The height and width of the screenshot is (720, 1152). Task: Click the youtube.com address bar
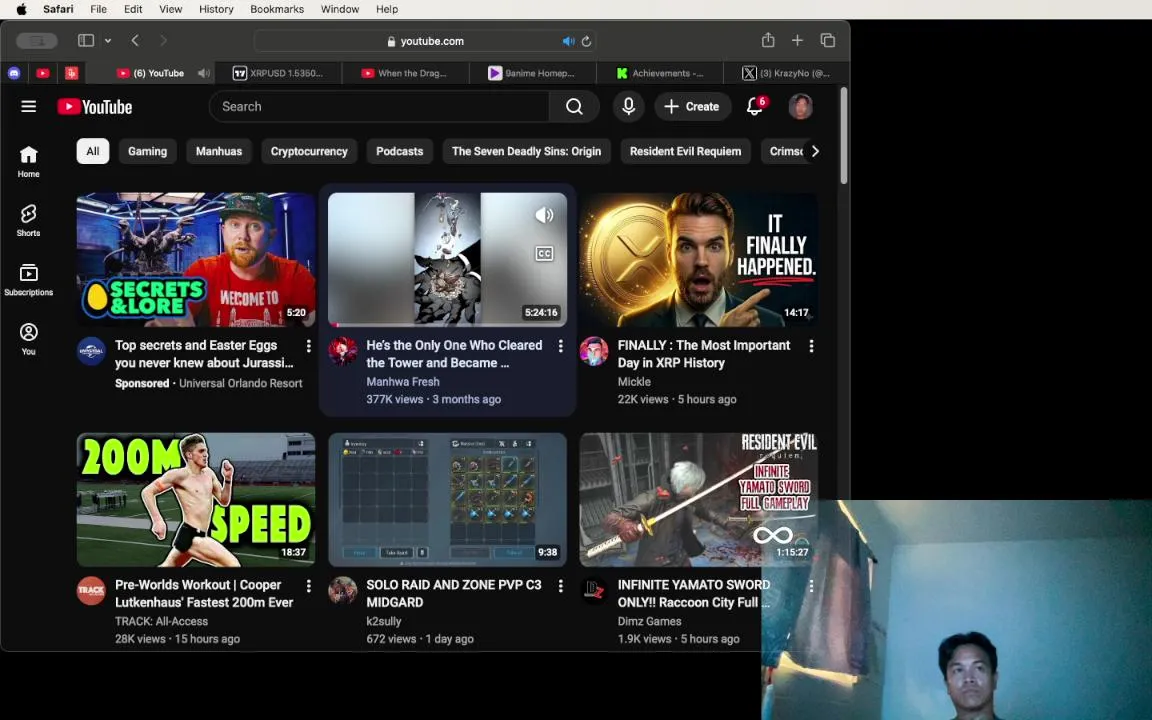click(x=425, y=41)
